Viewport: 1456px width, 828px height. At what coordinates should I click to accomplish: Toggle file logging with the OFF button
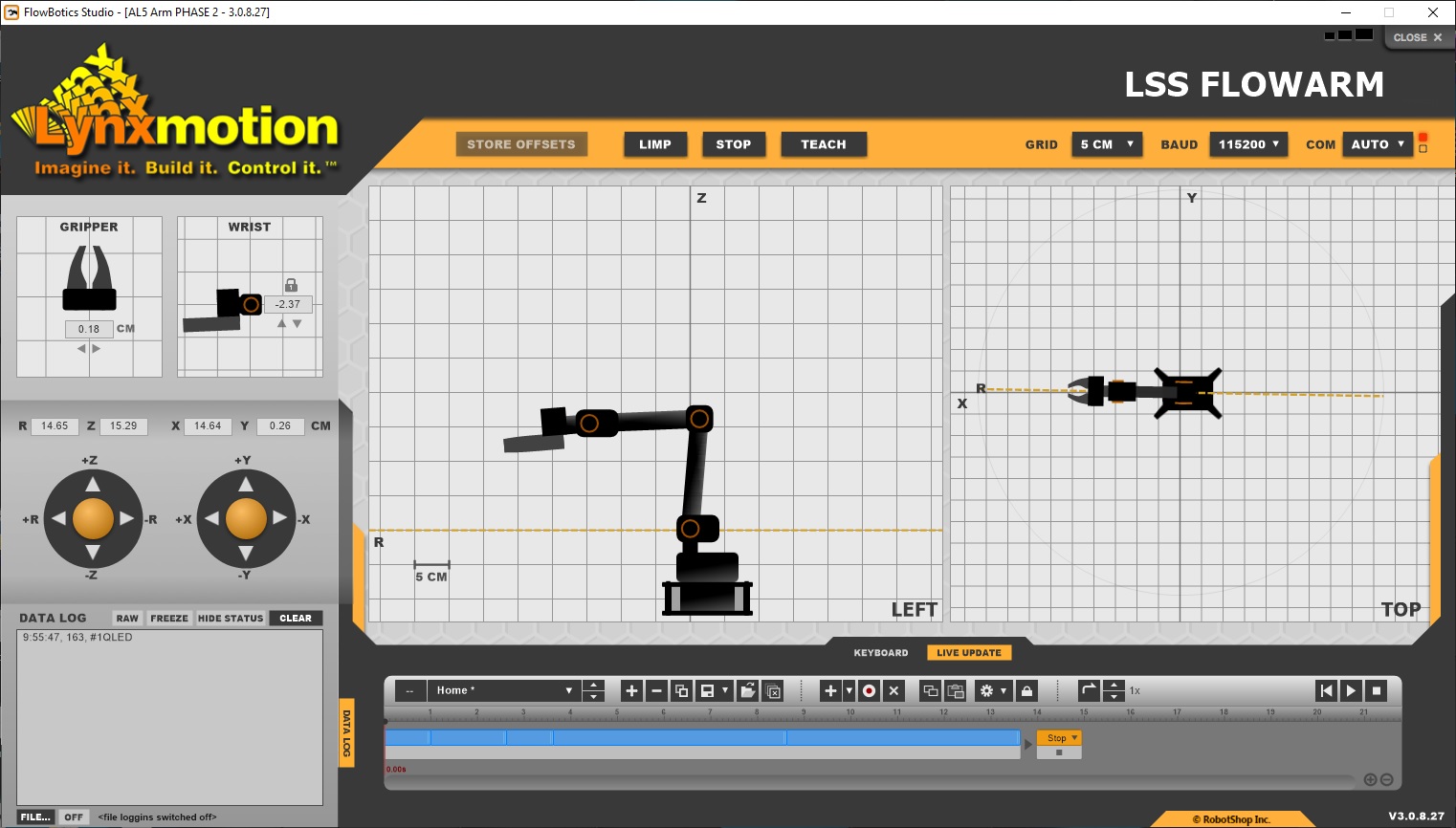click(74, 817)
